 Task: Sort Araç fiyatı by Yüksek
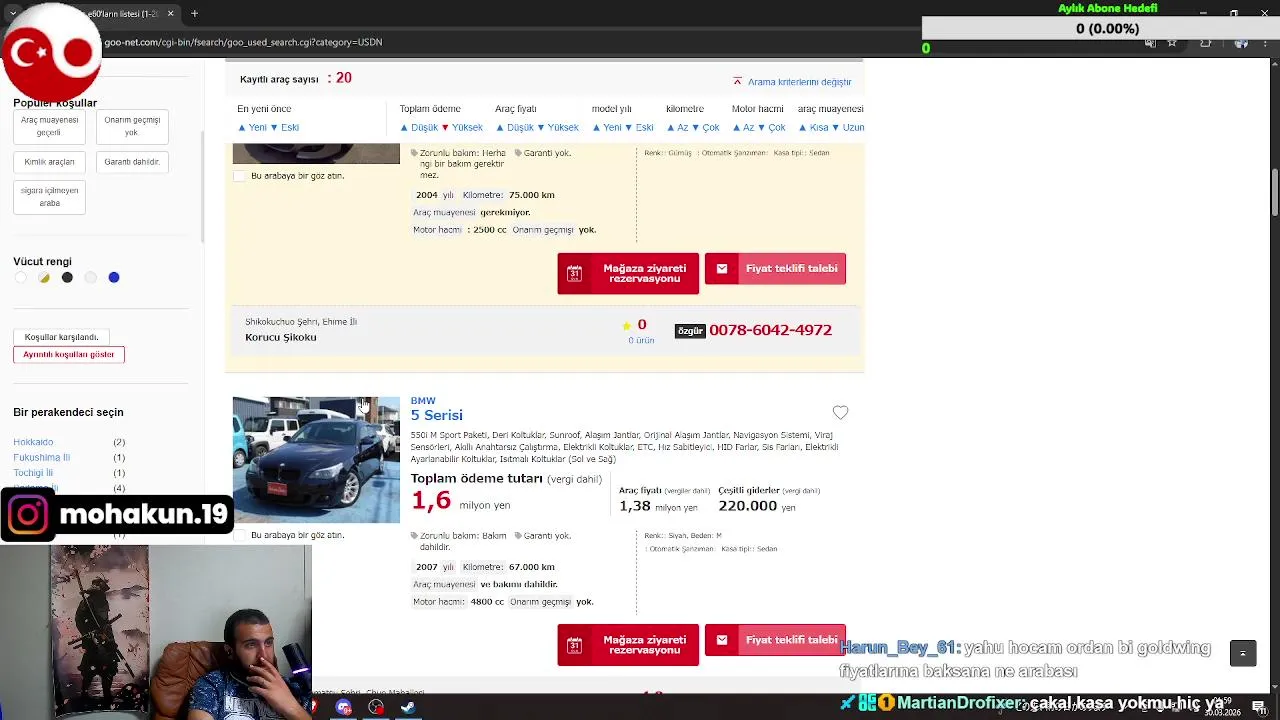point(558,128)
